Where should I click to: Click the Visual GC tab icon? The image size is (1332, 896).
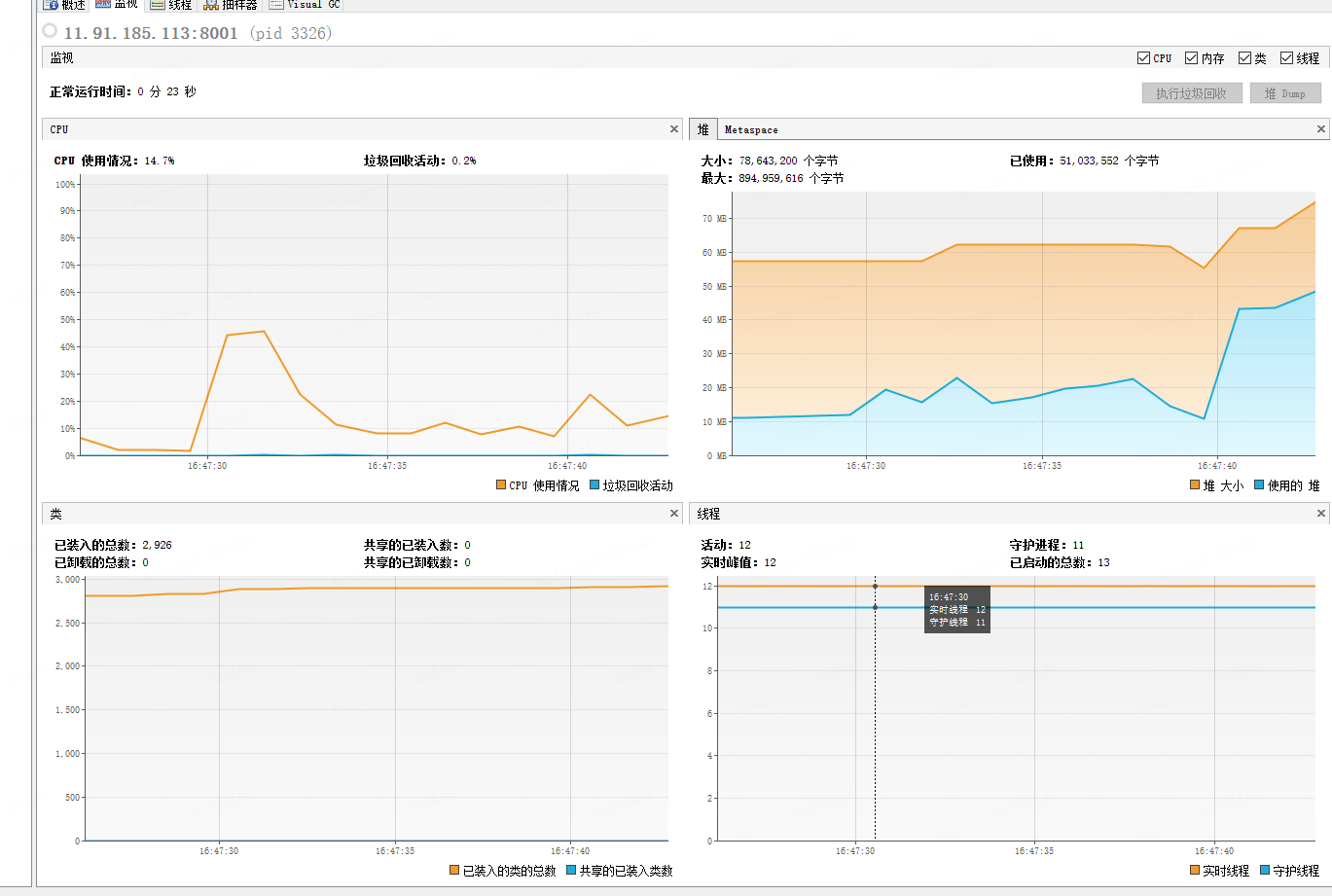point(276,5)
